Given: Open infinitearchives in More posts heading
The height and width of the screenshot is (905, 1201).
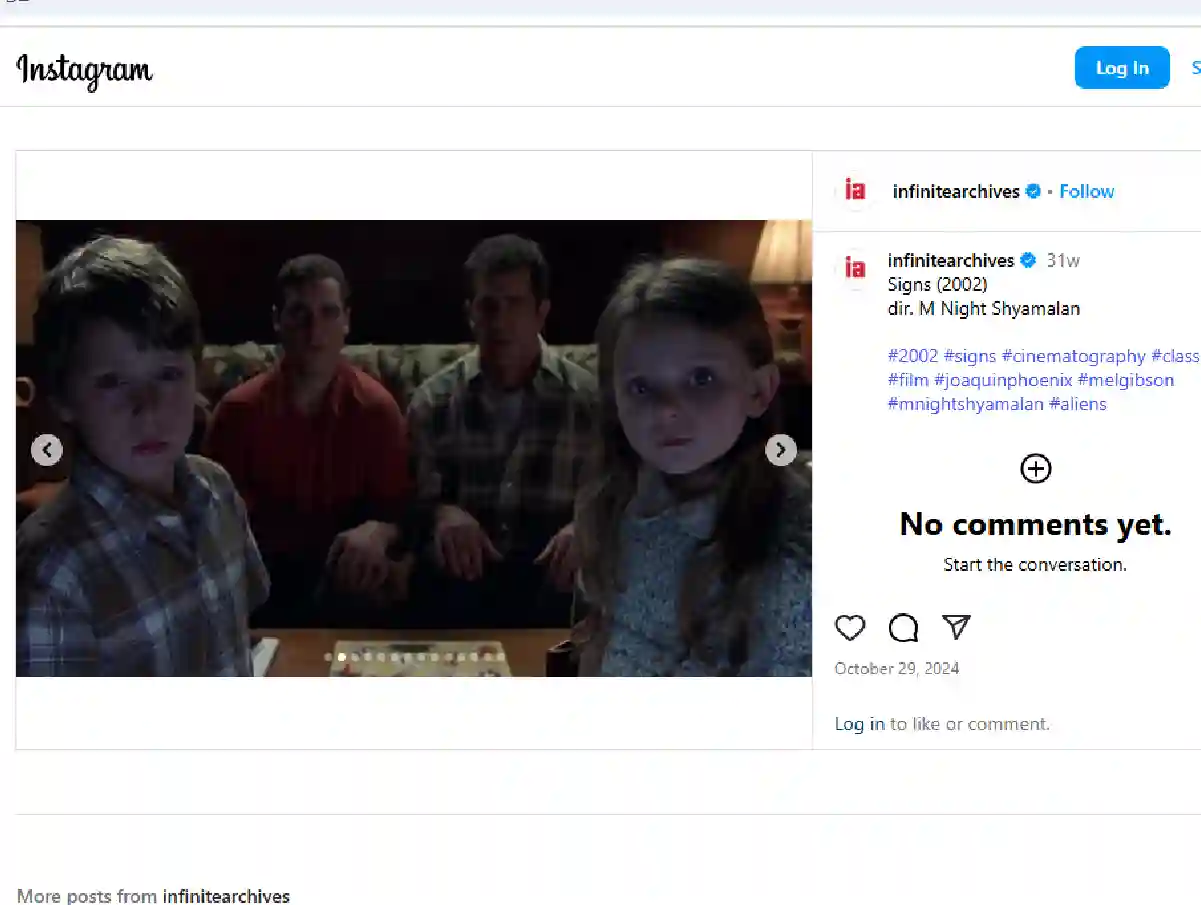Looking at the screenshot, I should pos(226,896).
